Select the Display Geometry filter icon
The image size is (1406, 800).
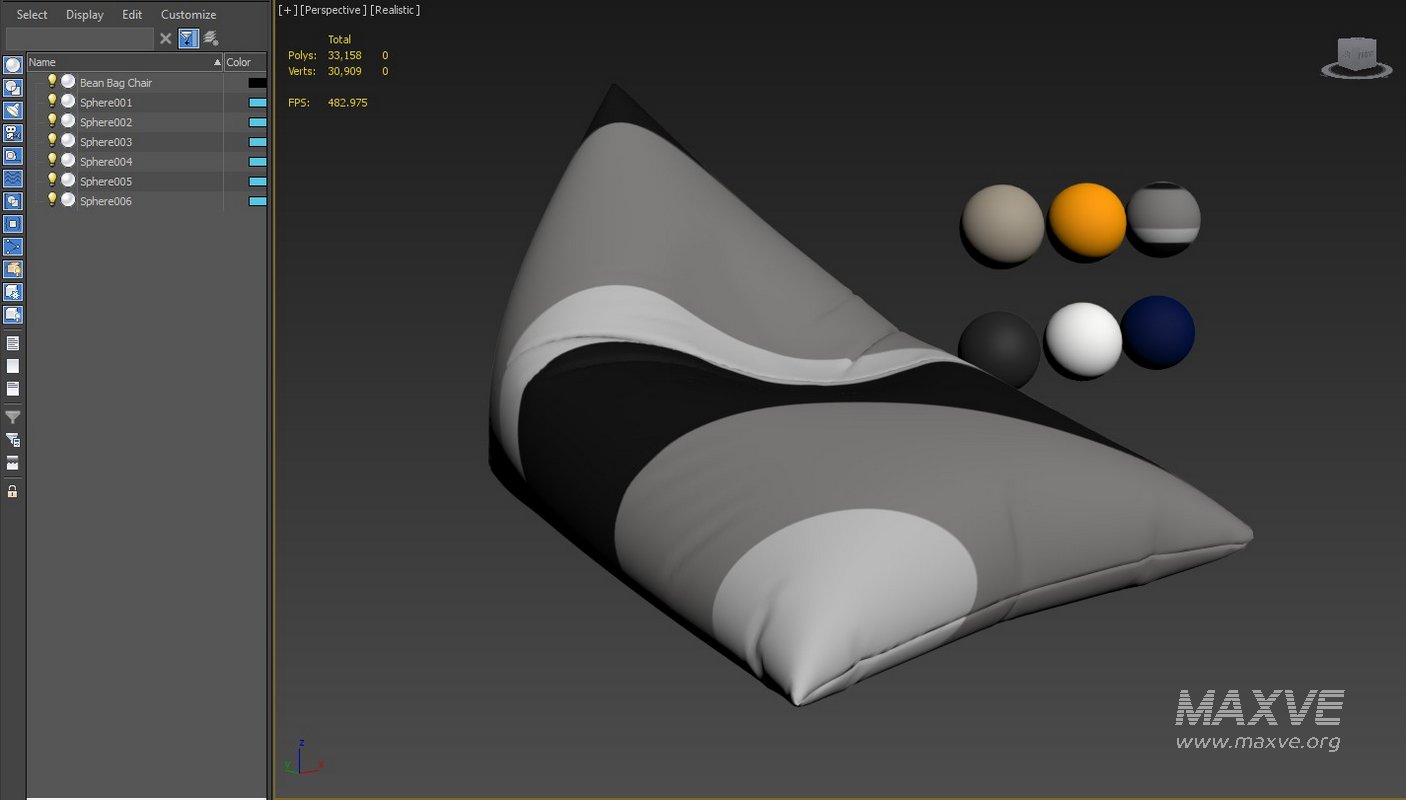[12, 64]
